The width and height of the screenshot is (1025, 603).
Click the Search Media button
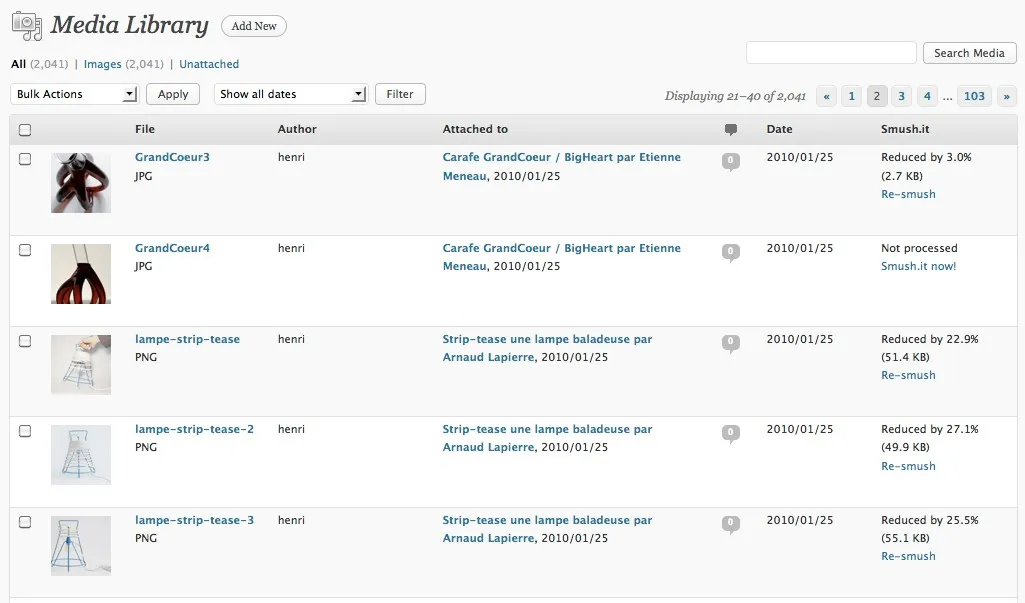pyautogui.click(x=969, y=53)
